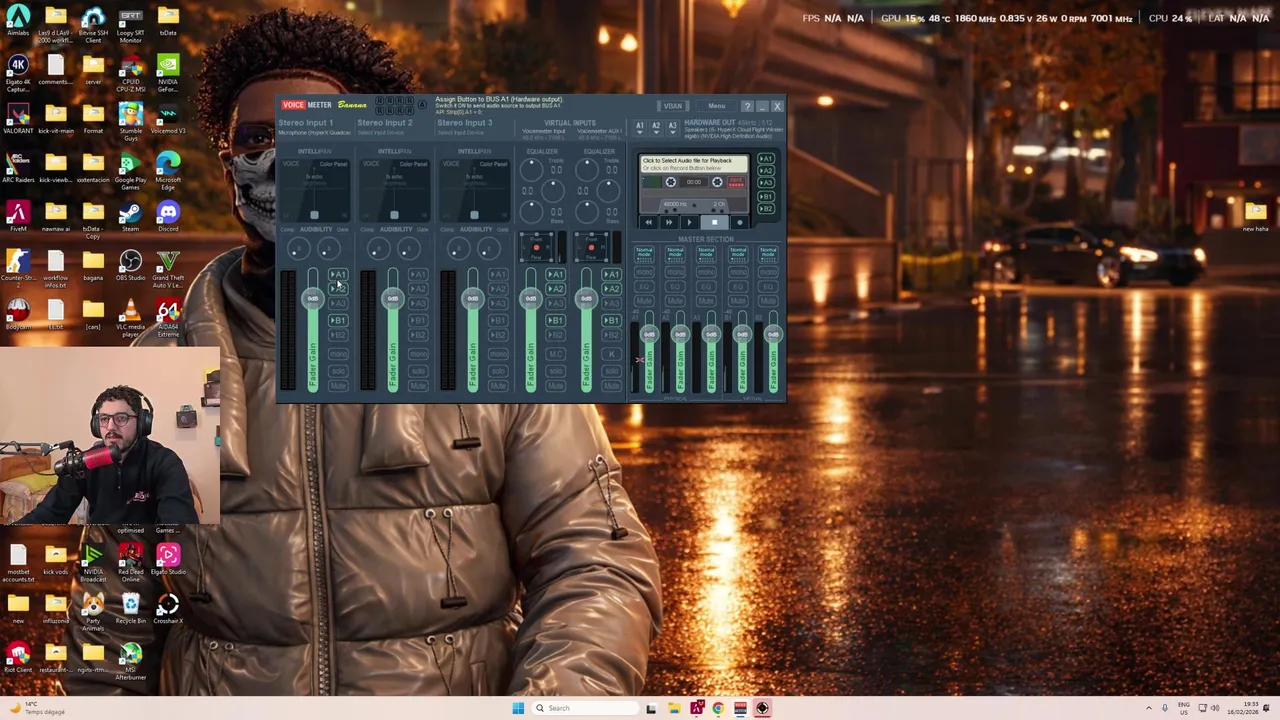
Task: Click the cassette play button
Action: click(689, 221)
